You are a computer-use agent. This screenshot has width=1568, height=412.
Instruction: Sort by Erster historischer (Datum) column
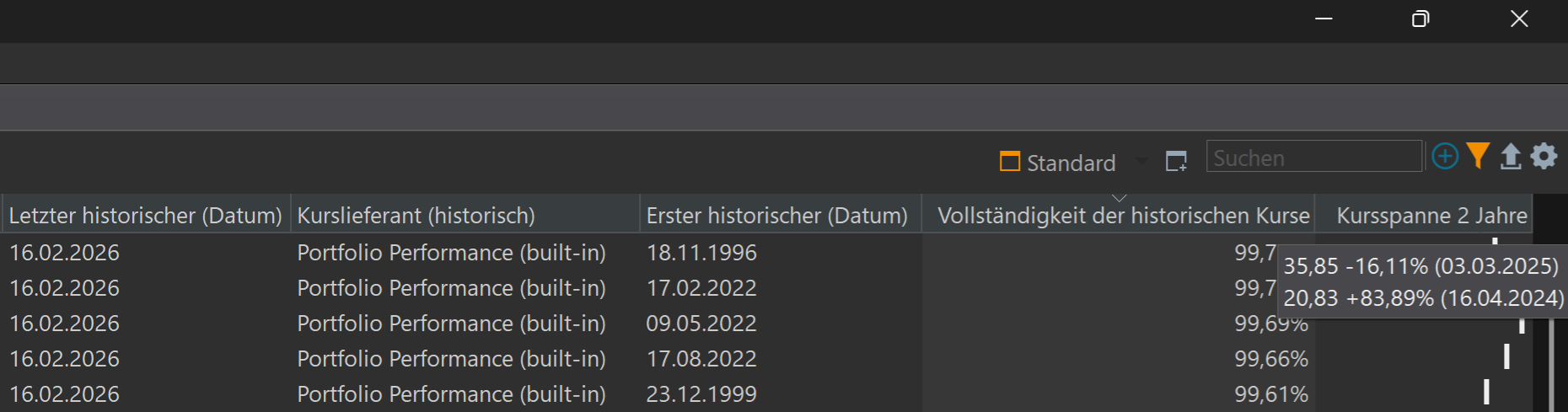pyautogui.click(x=776, y=216)
